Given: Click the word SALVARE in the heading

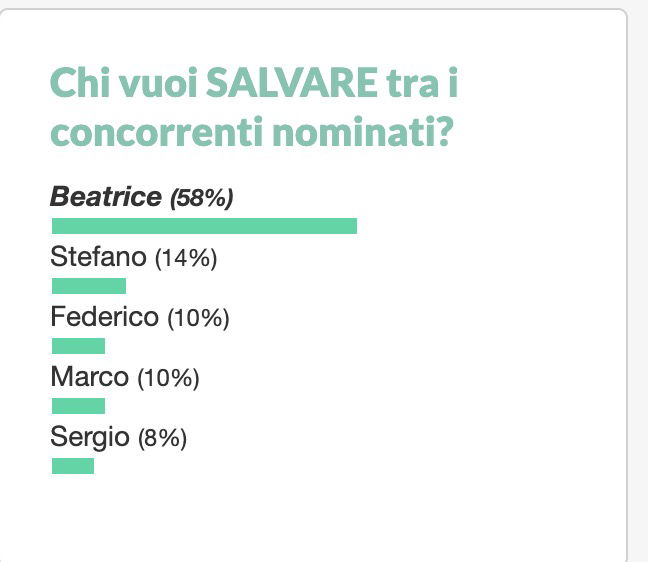Looking at the screenshot, I should pyautogui.click(x=292, y=83).
